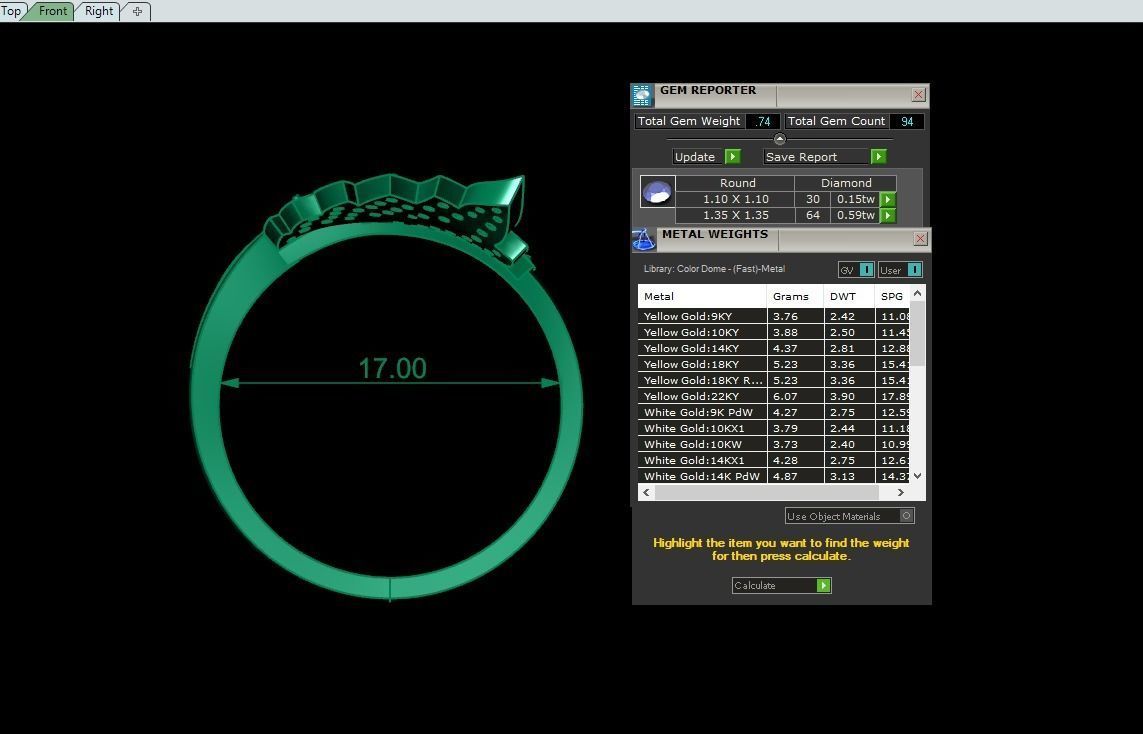Click the green arrow next to Update
This screenshot has width=1143, height=734.
tap(733, 157)
